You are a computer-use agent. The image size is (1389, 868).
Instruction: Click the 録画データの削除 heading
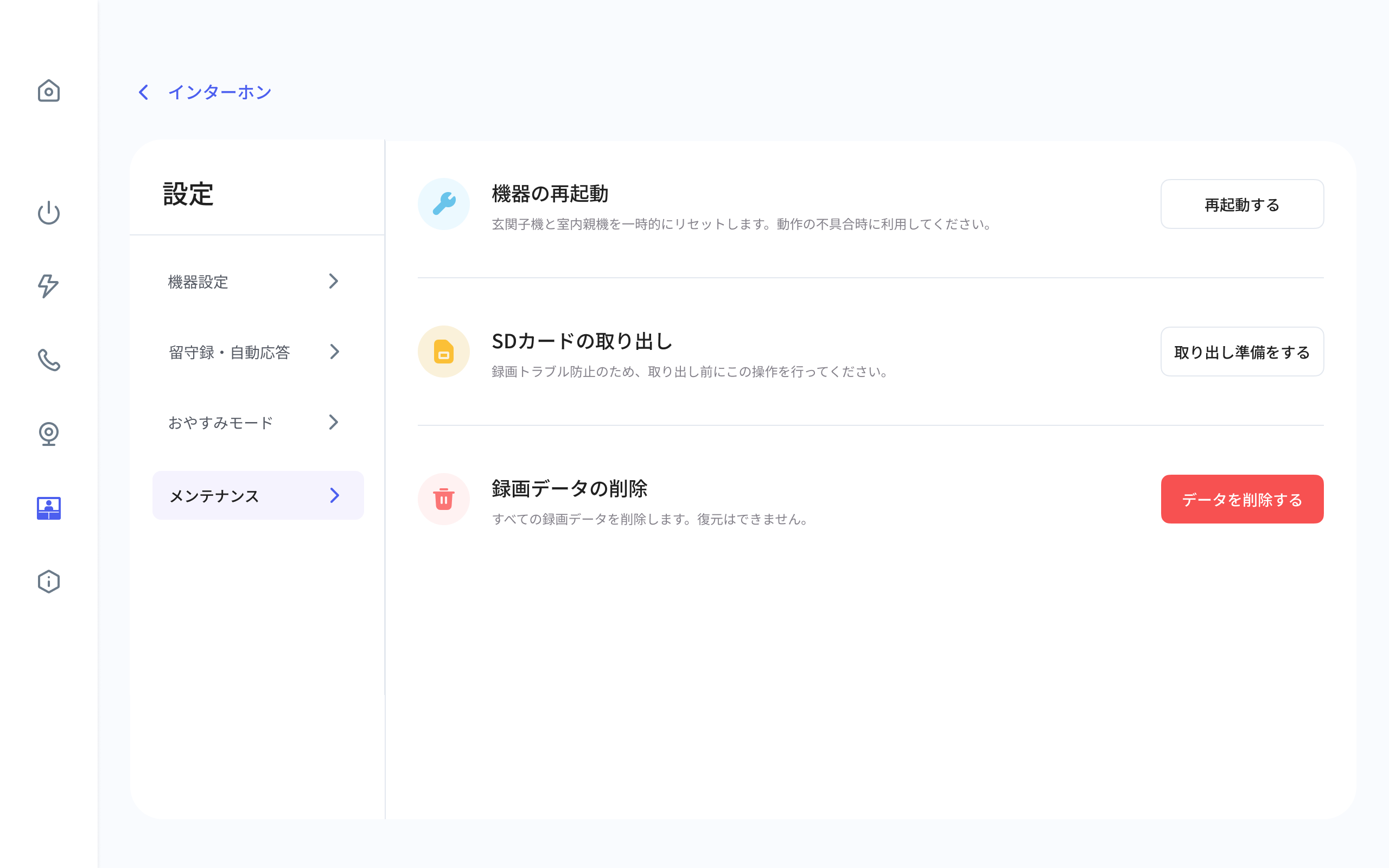click(569, 489)
